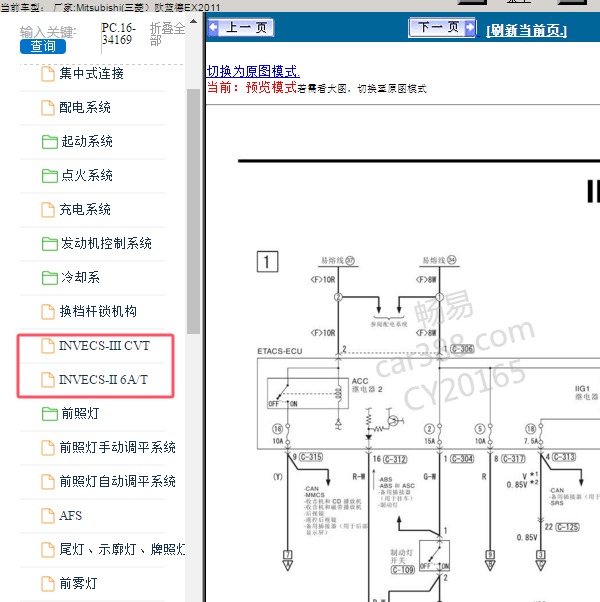Click the page icon beside INVECS-II 6A/T
This screenshot has height=602, width=600.
[48, 380]
